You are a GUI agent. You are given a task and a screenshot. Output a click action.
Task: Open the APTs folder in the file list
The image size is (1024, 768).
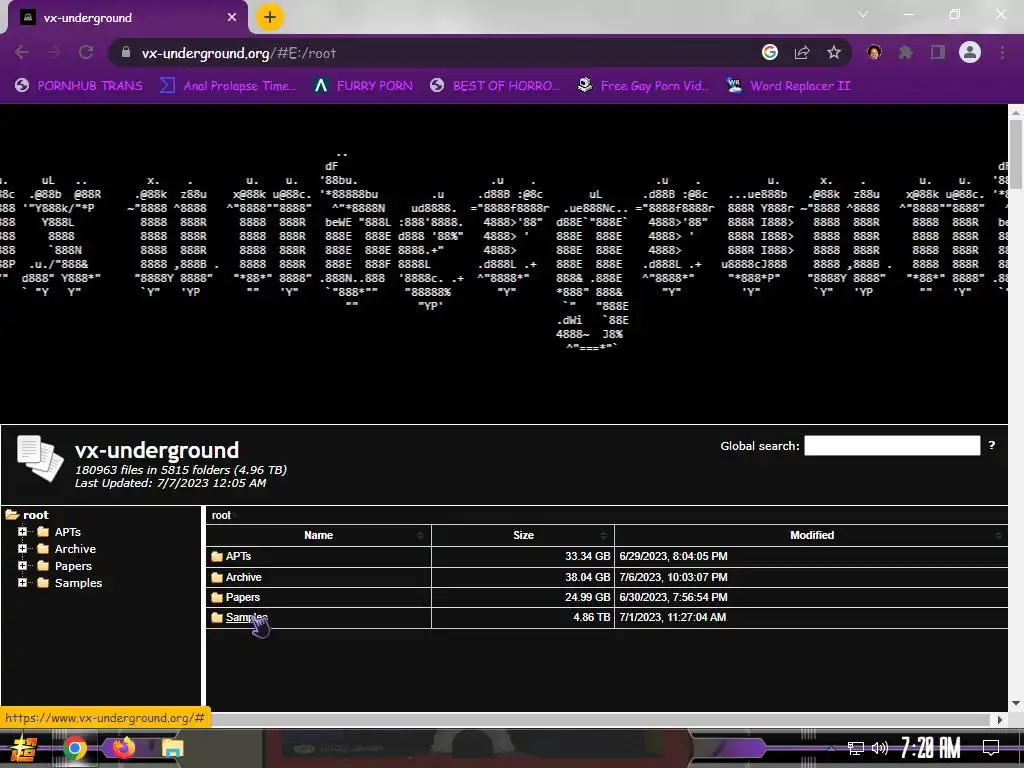click(238, 556)
